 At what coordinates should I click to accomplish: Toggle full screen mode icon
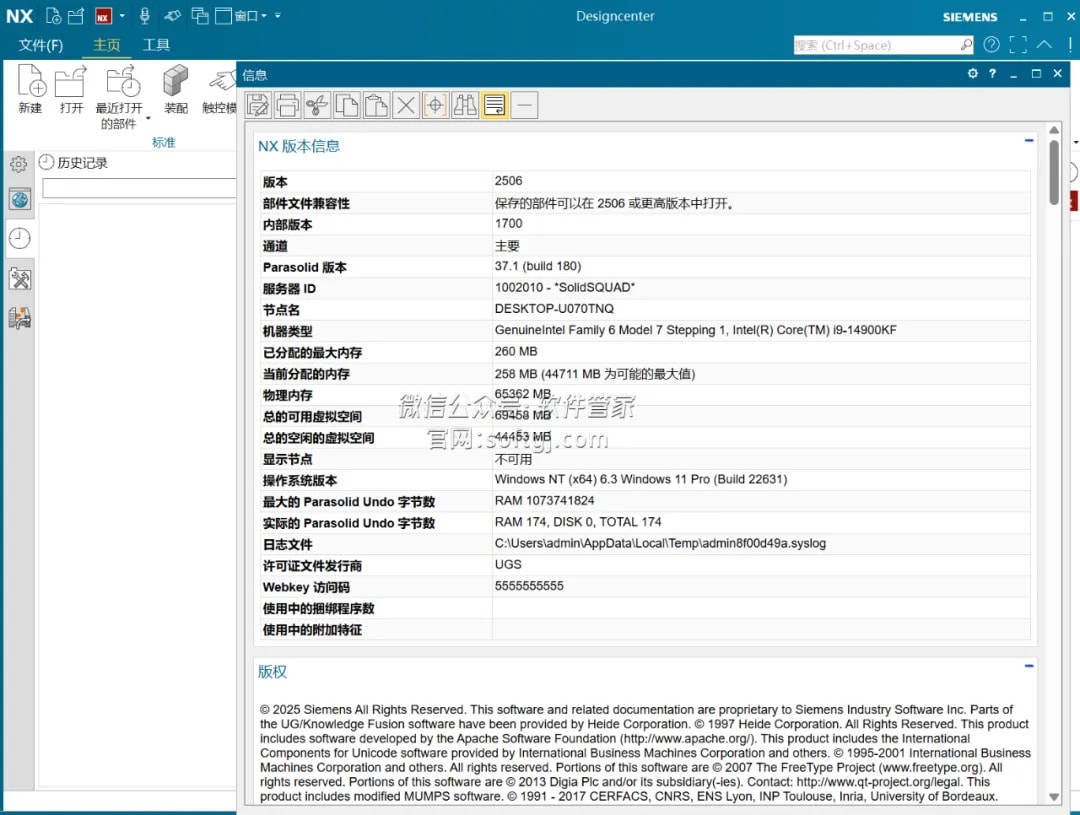pos(1018,45)
